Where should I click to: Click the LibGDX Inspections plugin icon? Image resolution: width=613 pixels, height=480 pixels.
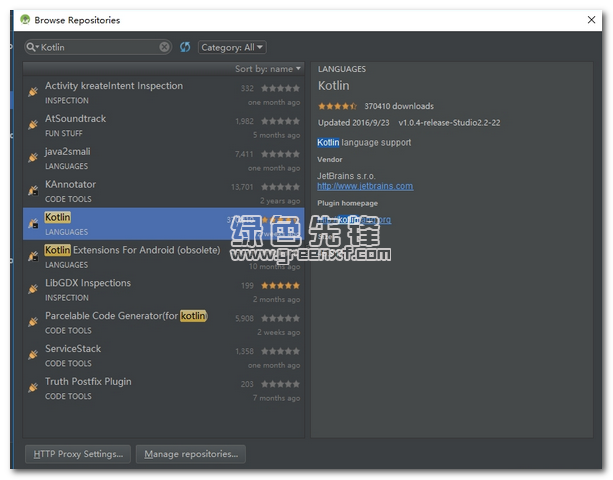point(33,289)
